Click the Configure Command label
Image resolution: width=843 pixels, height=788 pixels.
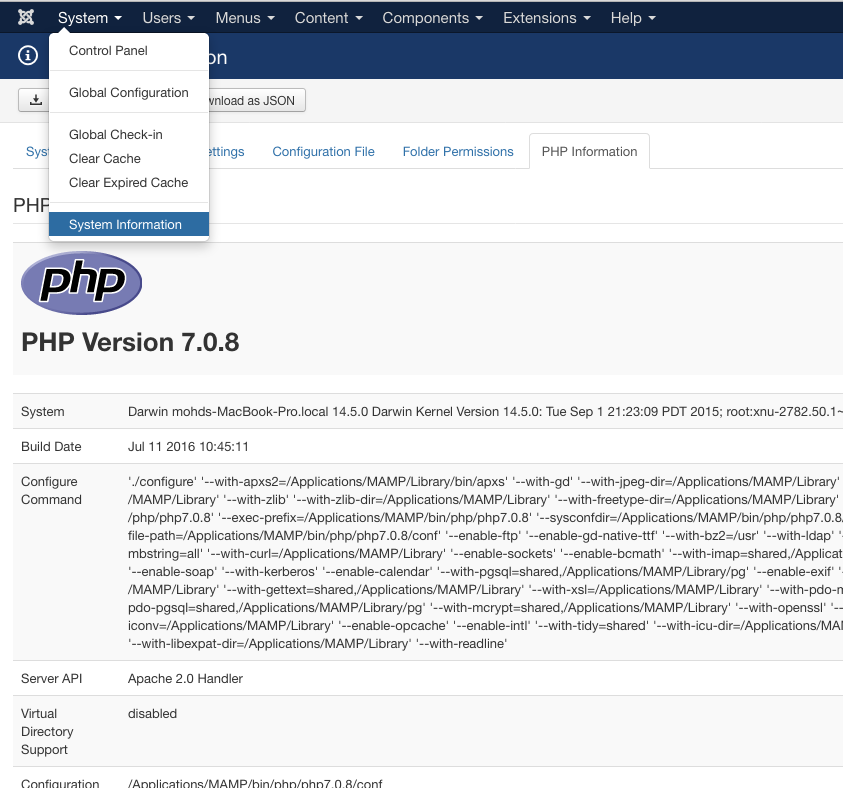51,490
